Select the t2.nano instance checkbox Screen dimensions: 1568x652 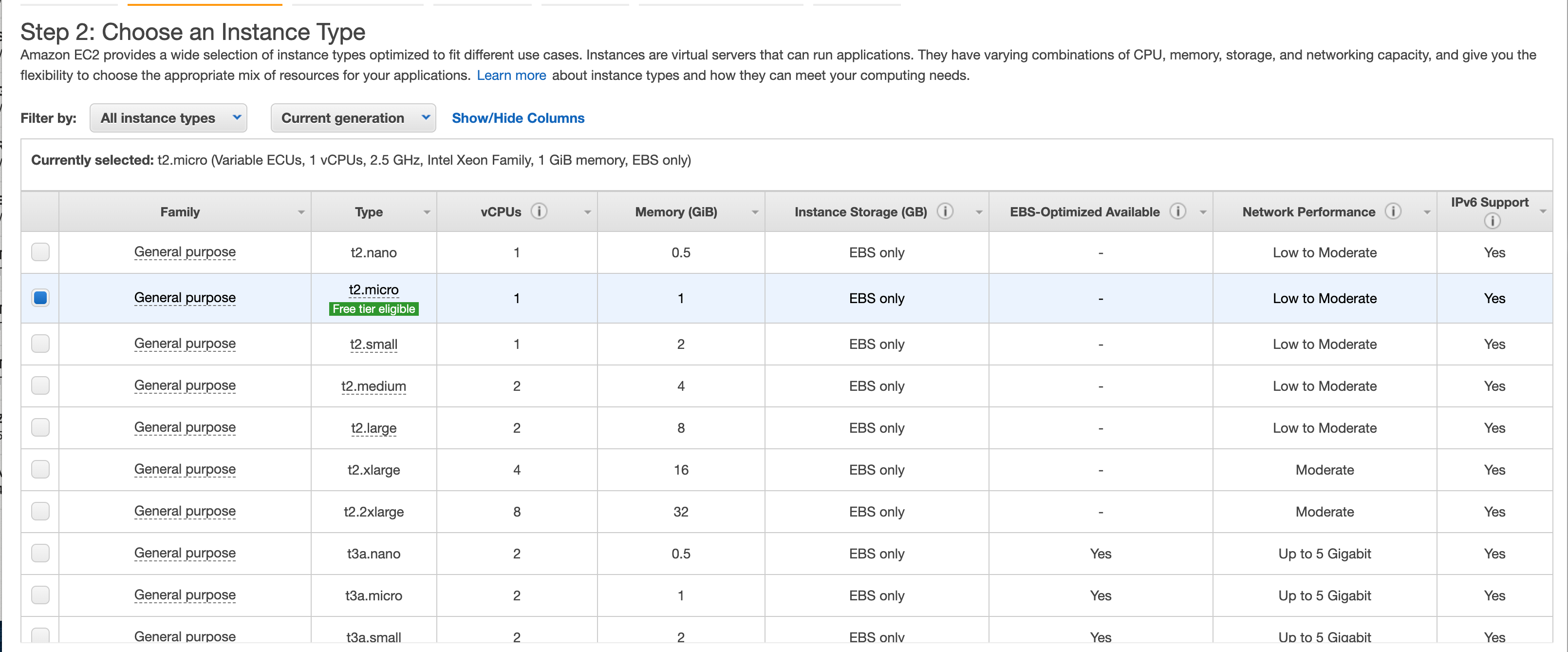40,251
